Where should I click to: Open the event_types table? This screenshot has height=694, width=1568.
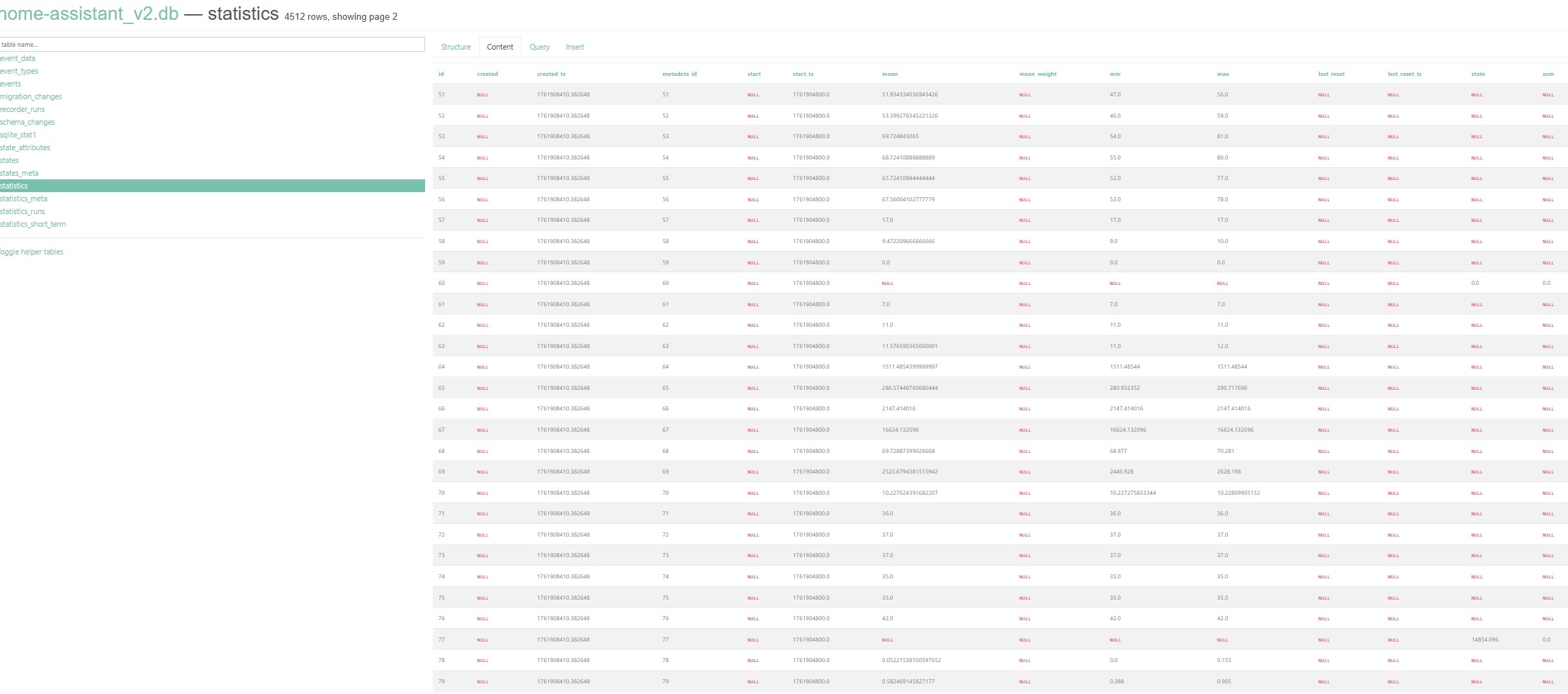19,71
